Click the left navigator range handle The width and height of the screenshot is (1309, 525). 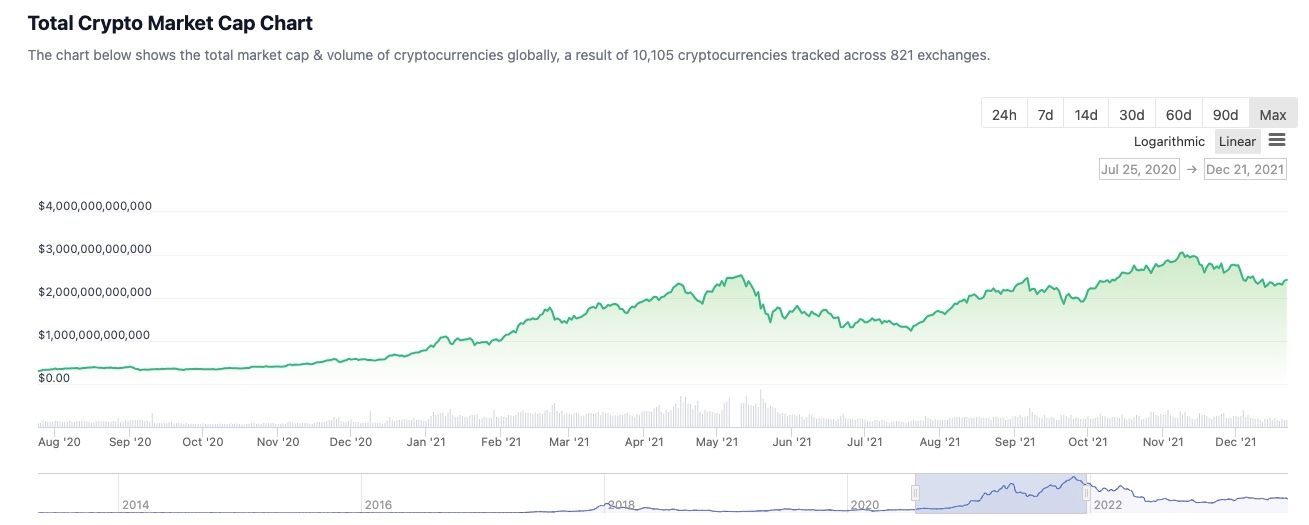point(915,493)
